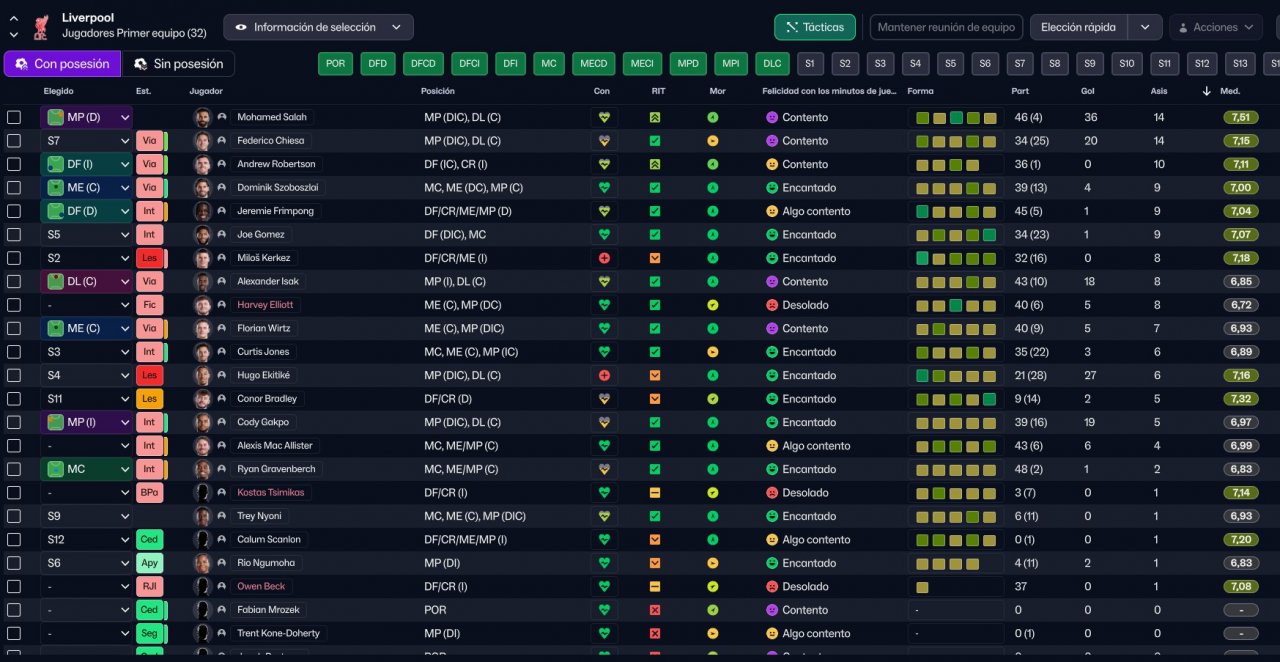The width and height of the screenshot is (1280, 662).
Task: Click Conor Bradley's condition heart icon
Action: [604, 399]
